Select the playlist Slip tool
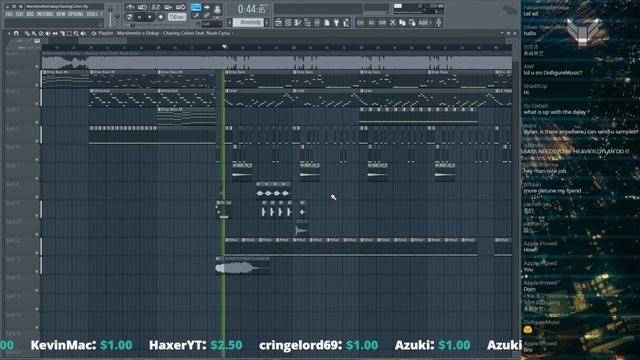The image size is (640, 360). coord(55,33)
